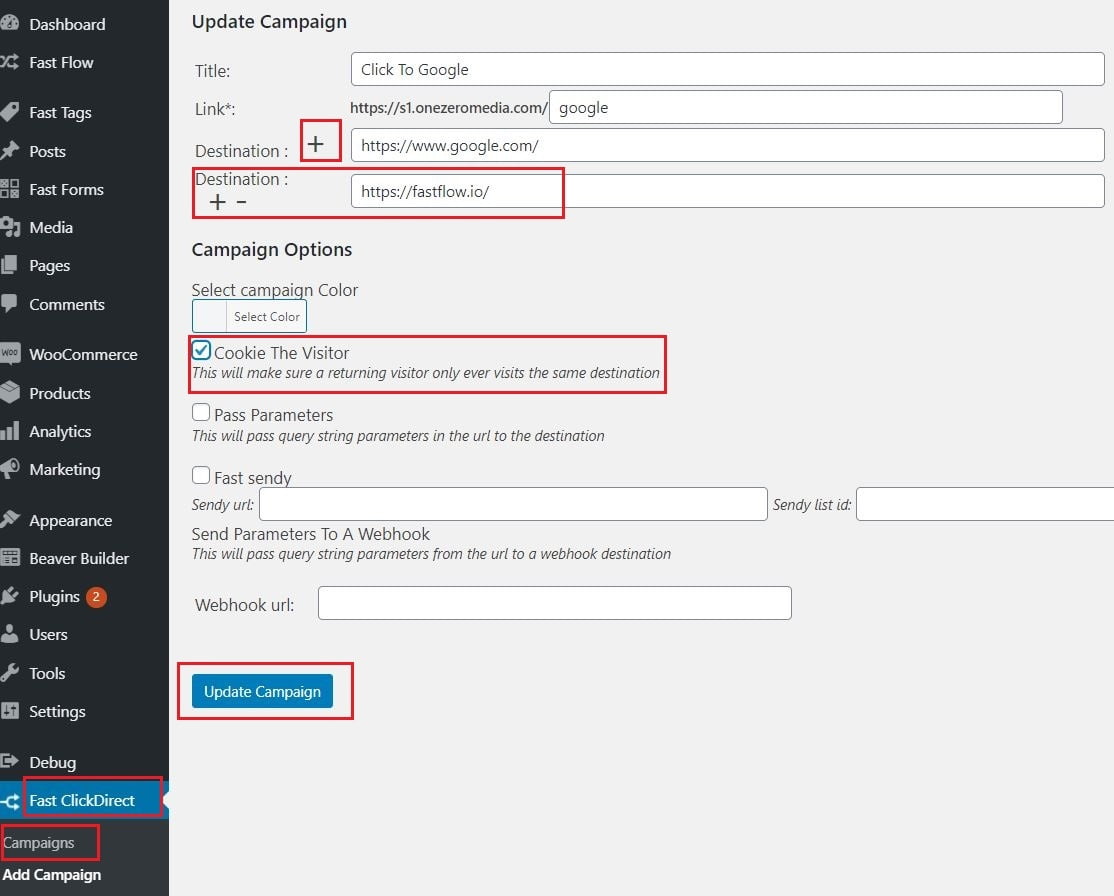Viewport: 1114px width, 896px height.
Task: View Analytics using its chart icon
Action: pyautogui.click(x=13, y=431)
